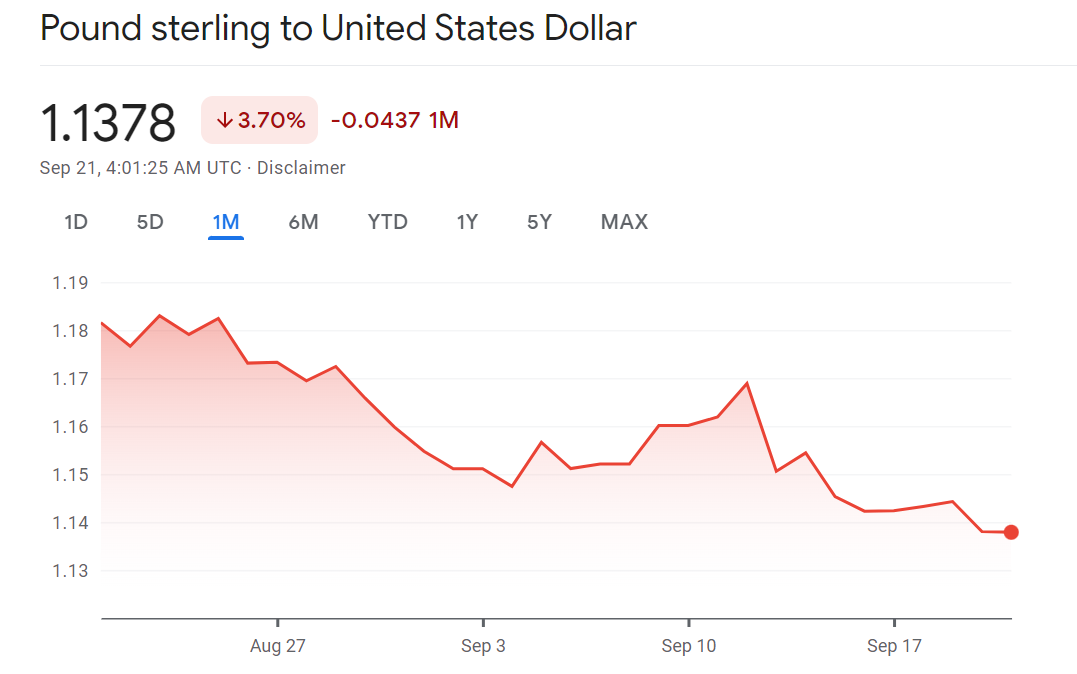Switch to the 5D range tab

point(150,222)
